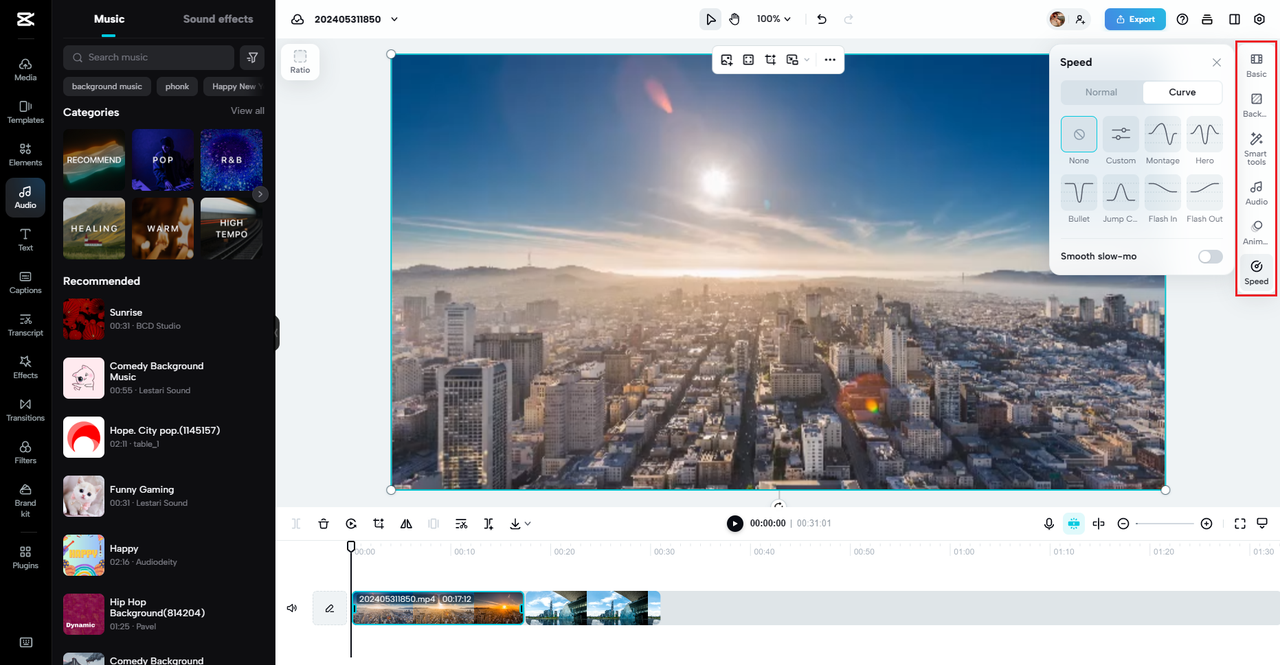This screenshot has width=1280, height=665.
Task: Select the Sunrise track thumbnail
Action: coord(84,319)
